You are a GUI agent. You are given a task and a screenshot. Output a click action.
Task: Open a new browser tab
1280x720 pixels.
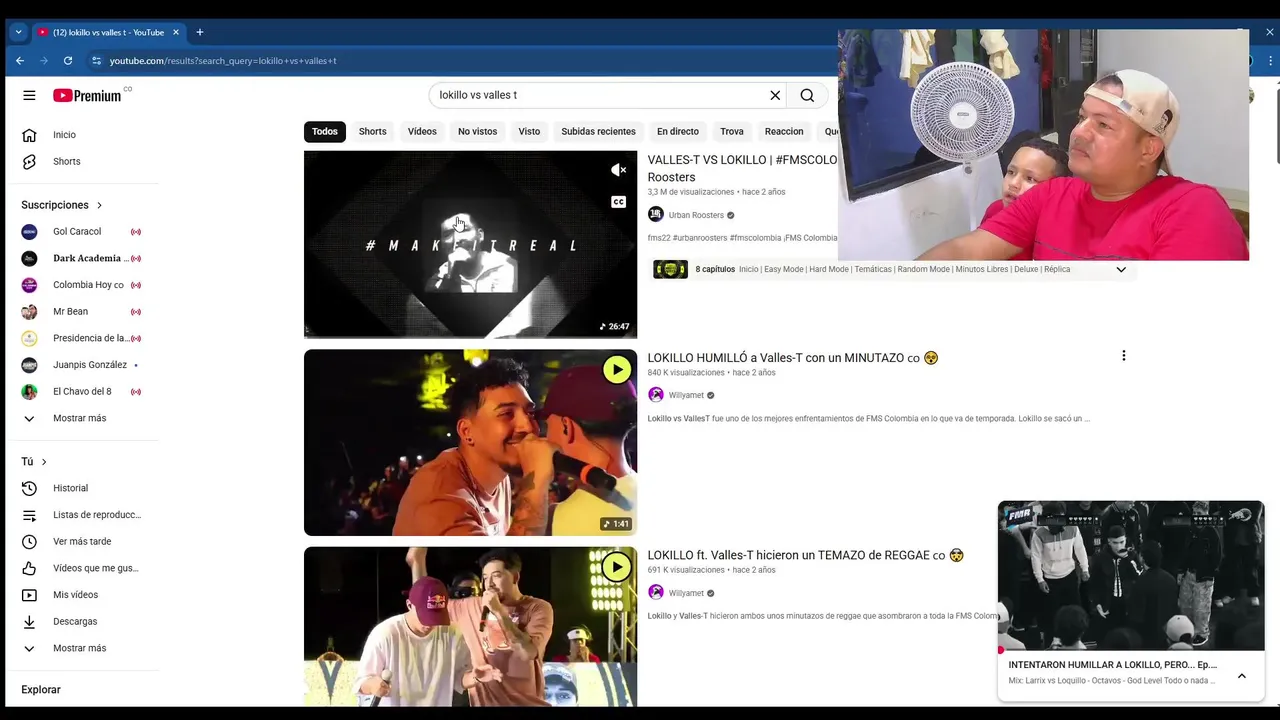(x=199, y=32)
